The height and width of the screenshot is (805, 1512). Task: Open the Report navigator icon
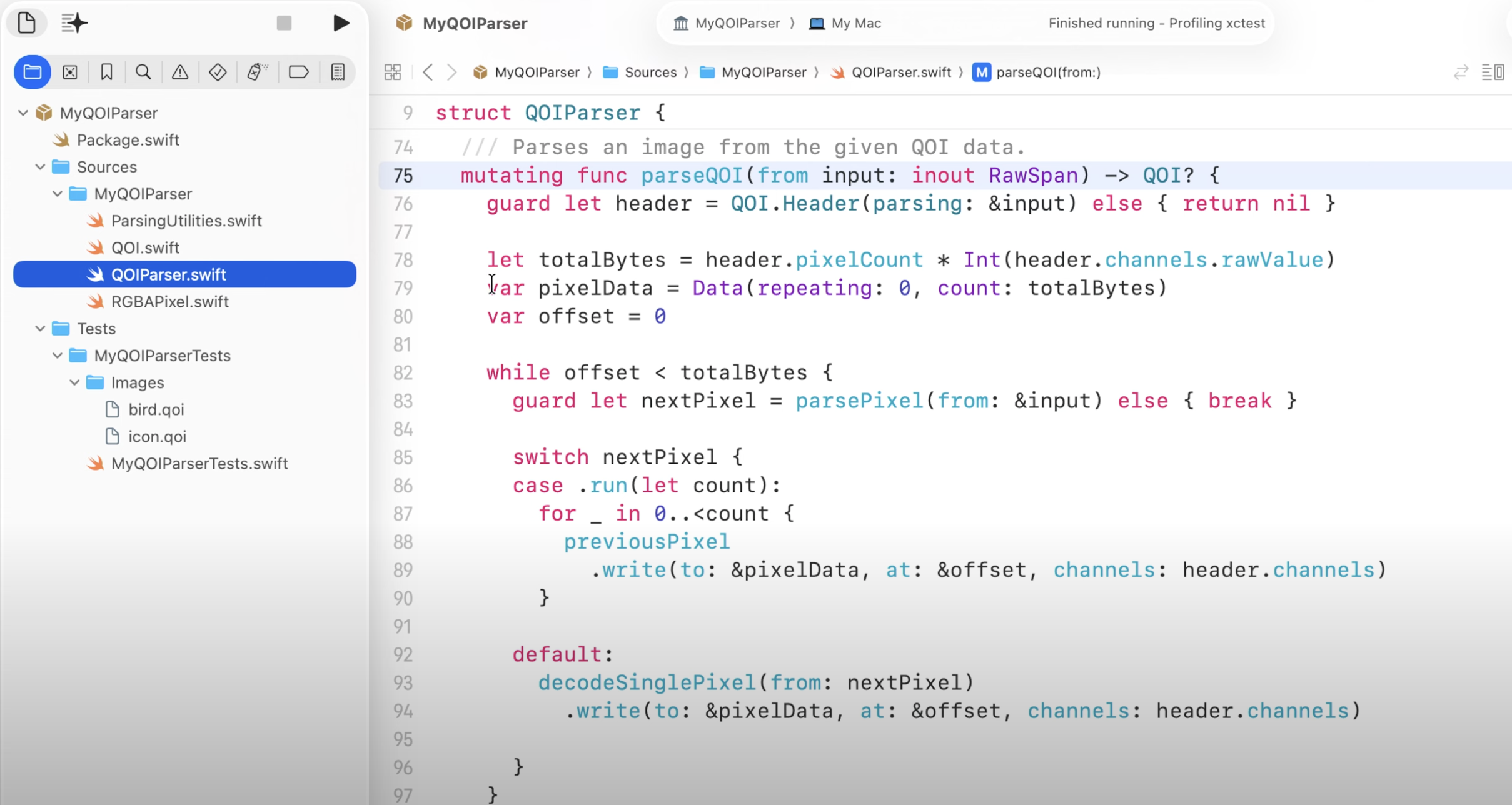pyautogui.click(x=338, y=72)
